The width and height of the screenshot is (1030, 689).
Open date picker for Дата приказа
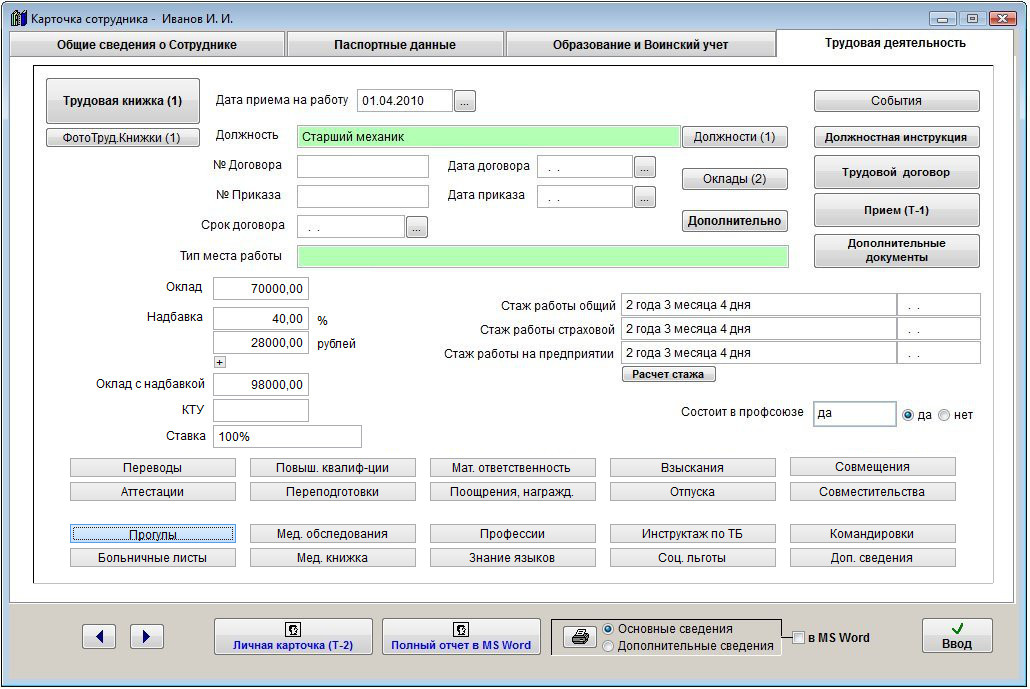645,197
